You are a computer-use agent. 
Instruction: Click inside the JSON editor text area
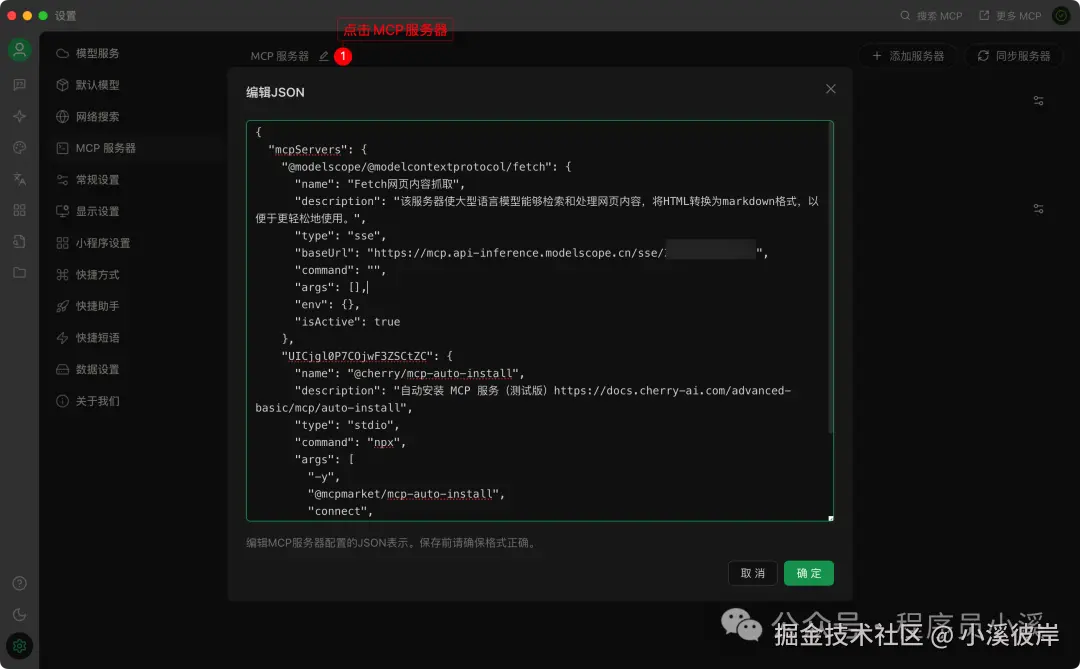540,320
